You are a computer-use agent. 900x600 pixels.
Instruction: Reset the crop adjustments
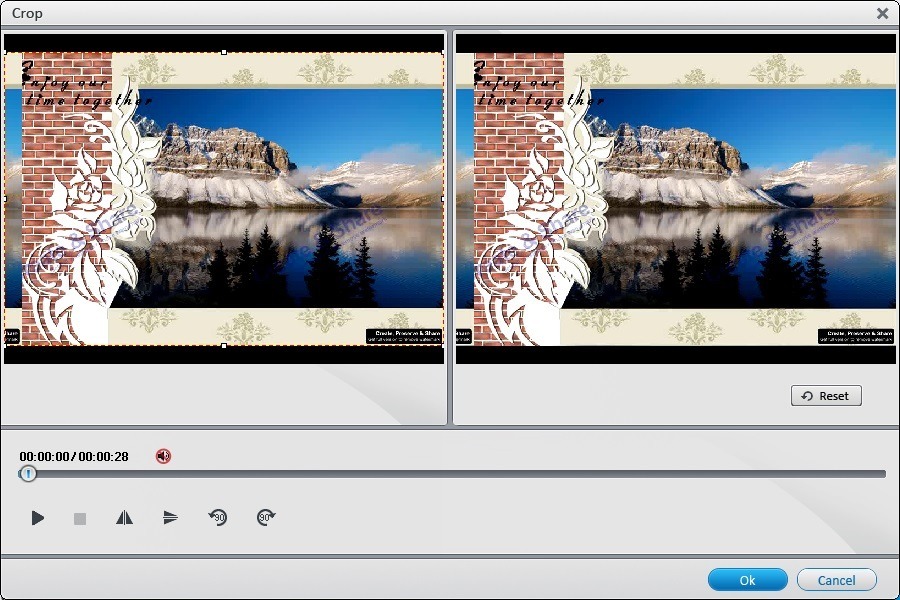[825, 395]
